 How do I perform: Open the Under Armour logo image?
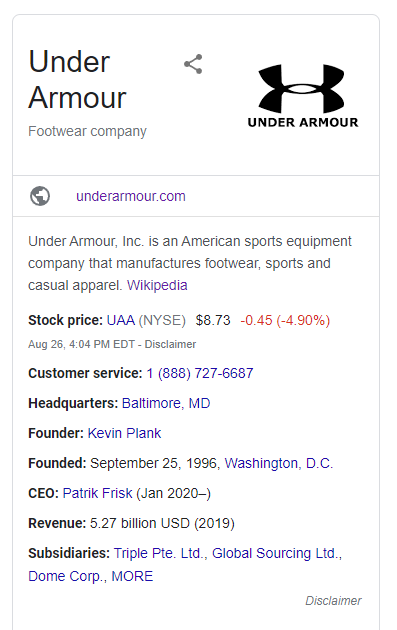click(303, 96)
